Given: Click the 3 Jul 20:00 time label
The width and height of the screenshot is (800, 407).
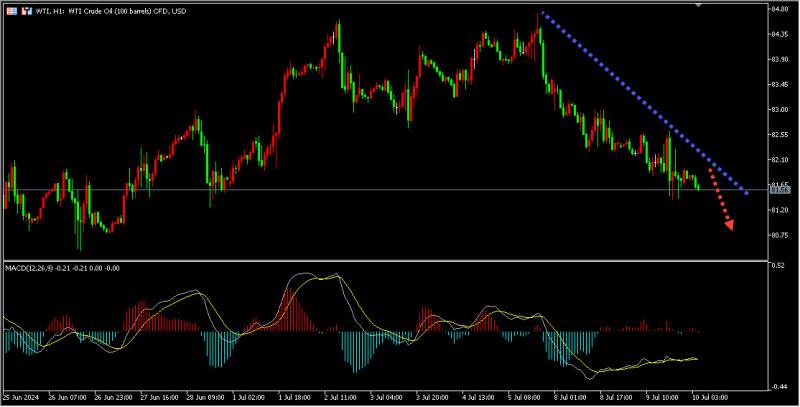Looking at the screenshot, I should tap(433, 397).
